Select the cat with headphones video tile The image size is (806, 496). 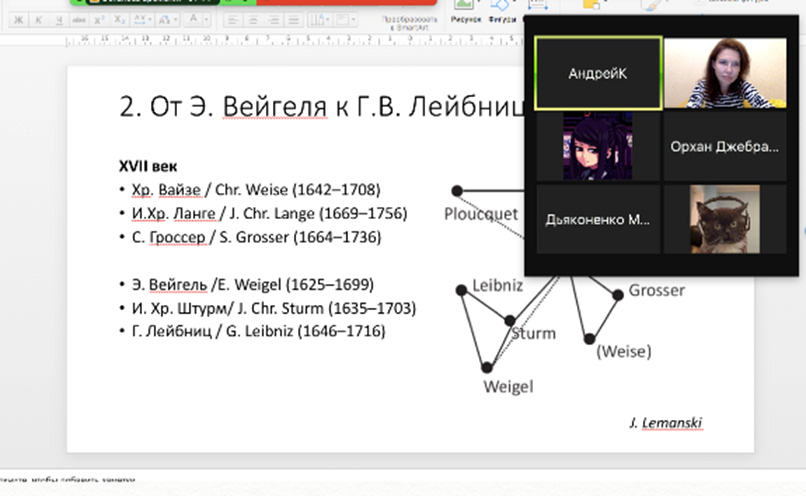[x=724, y=217]
